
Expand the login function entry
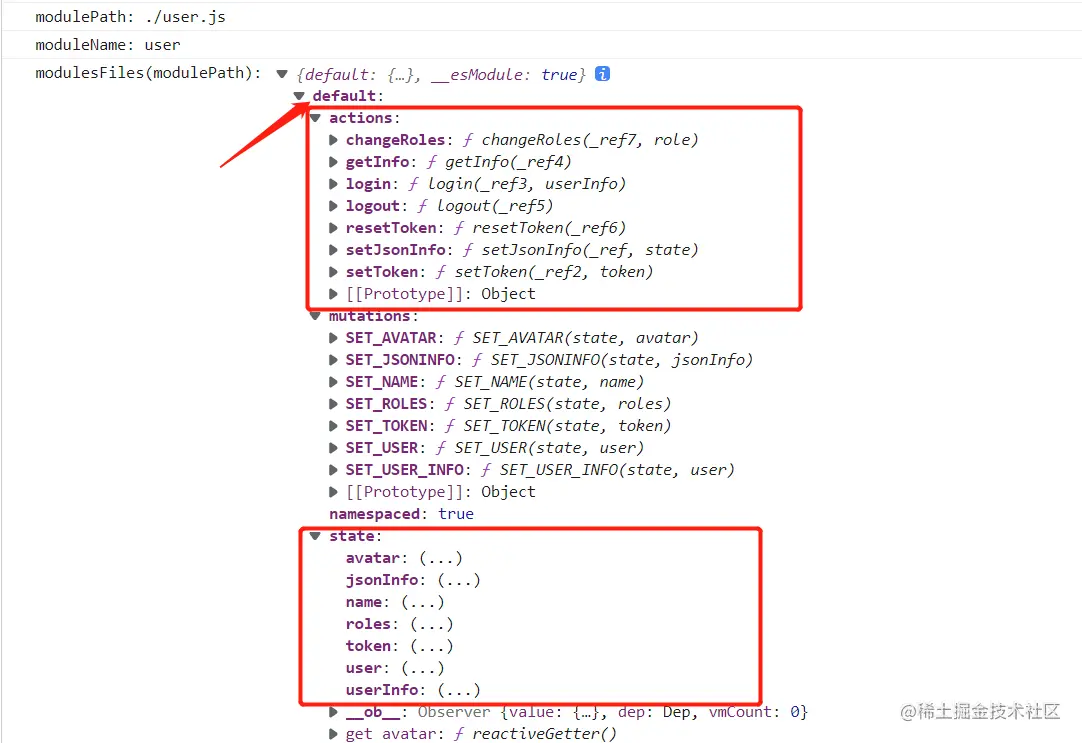pyautogui.click(x=333, y=184)
